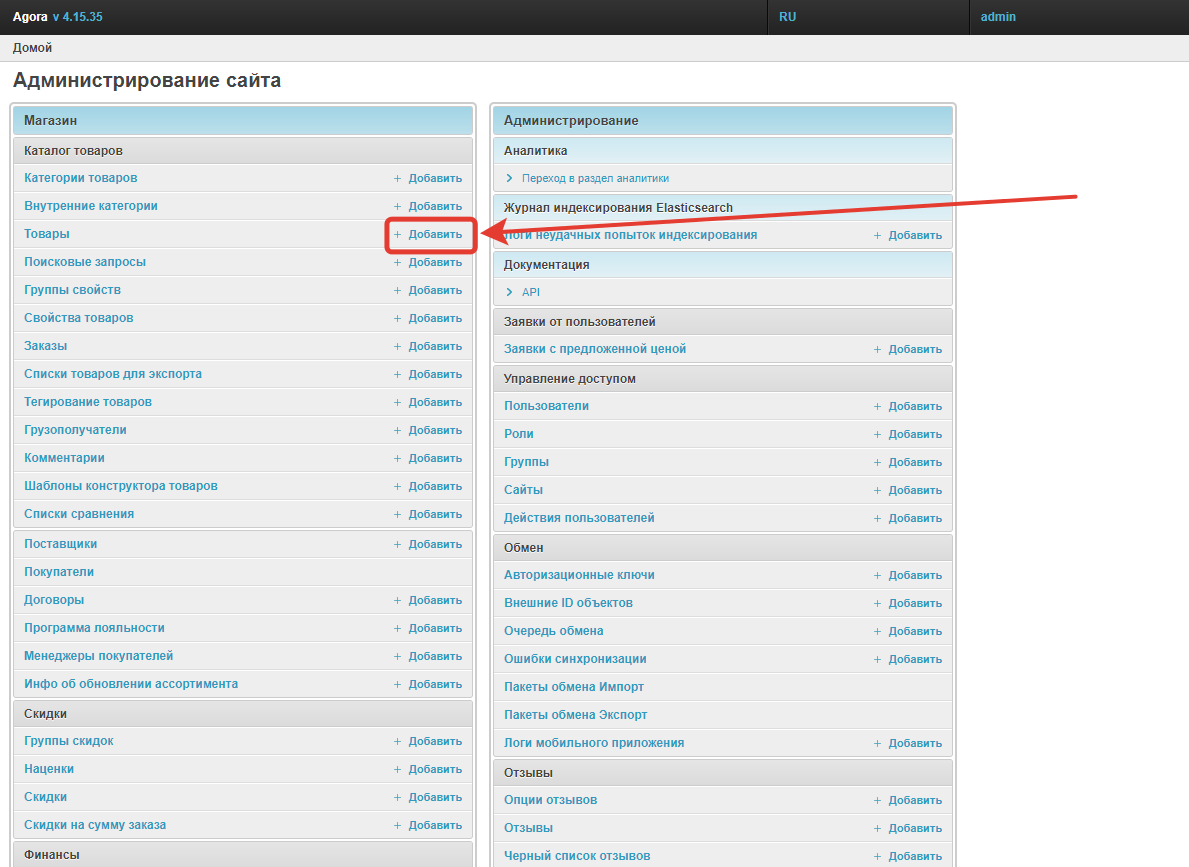1189x867 pixels.
Task: Click the plus icon beside Пользователи
Action: pos(877,407)
